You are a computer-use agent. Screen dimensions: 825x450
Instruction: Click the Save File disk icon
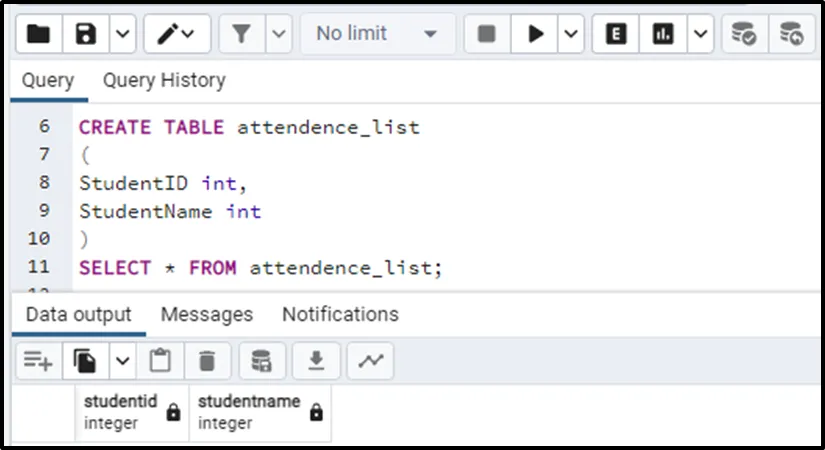[x=86, y=34]
